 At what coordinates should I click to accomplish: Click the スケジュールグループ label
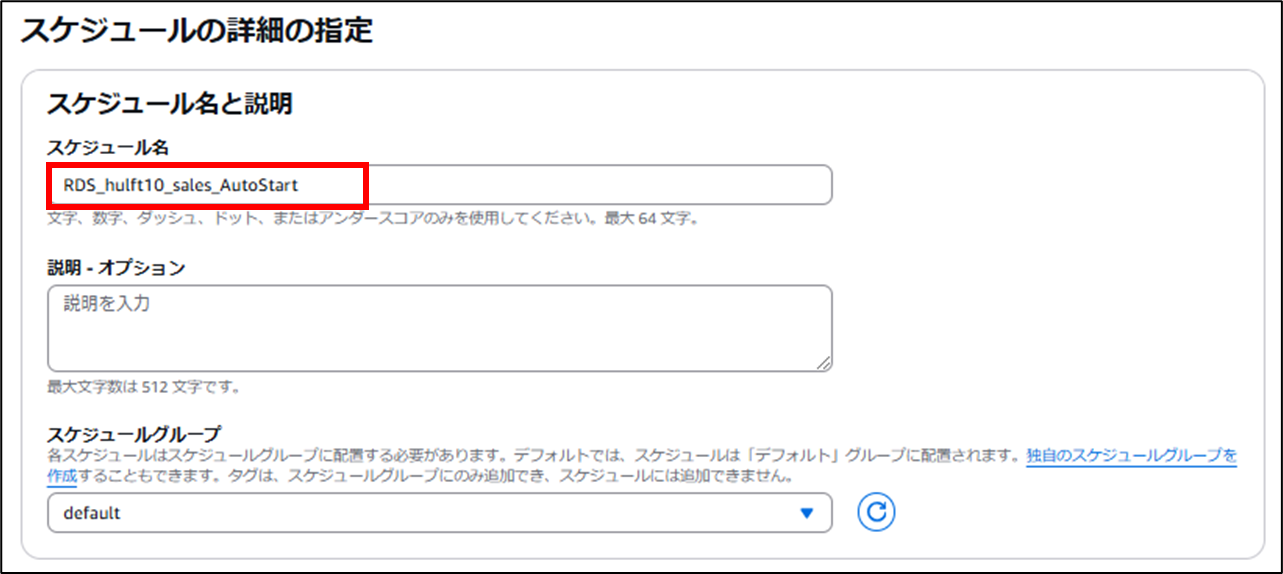point(134,434)
